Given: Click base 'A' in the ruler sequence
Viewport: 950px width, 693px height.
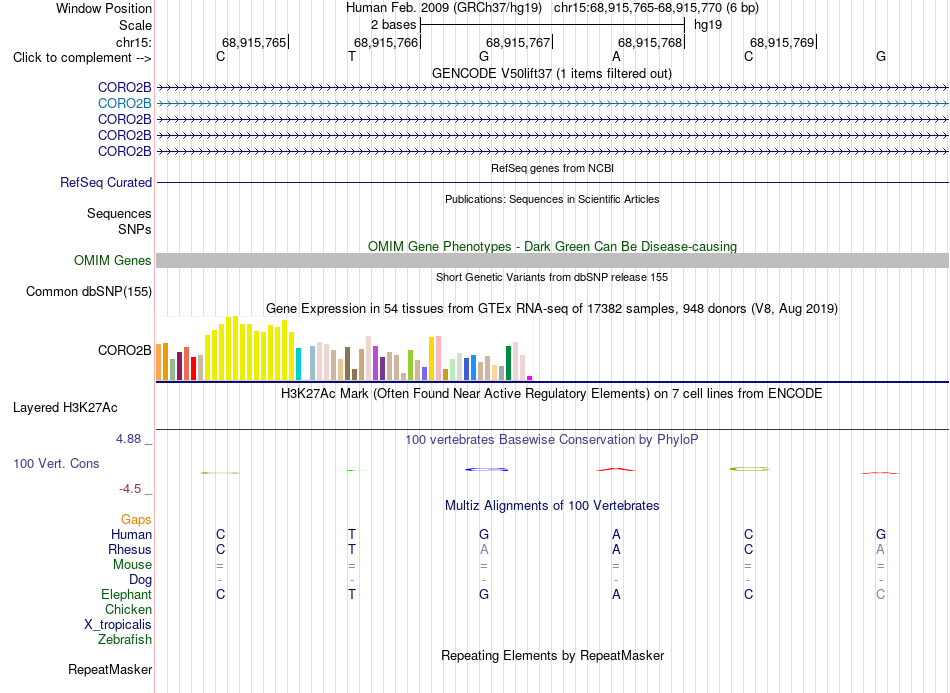Looking at the screenshot, I should 616,56.
